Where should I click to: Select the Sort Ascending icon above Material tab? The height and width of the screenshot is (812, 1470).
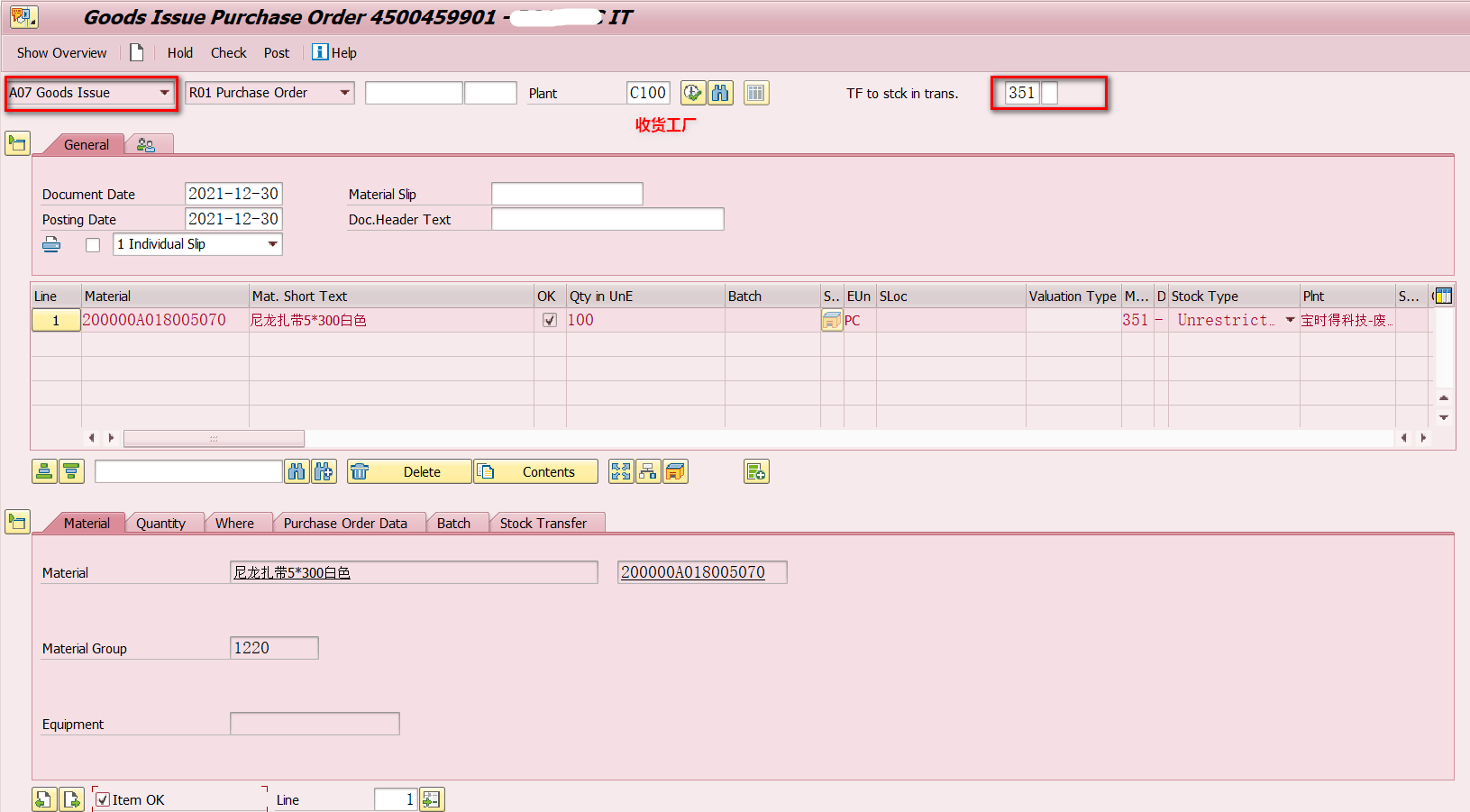click(x=44, y=470)
